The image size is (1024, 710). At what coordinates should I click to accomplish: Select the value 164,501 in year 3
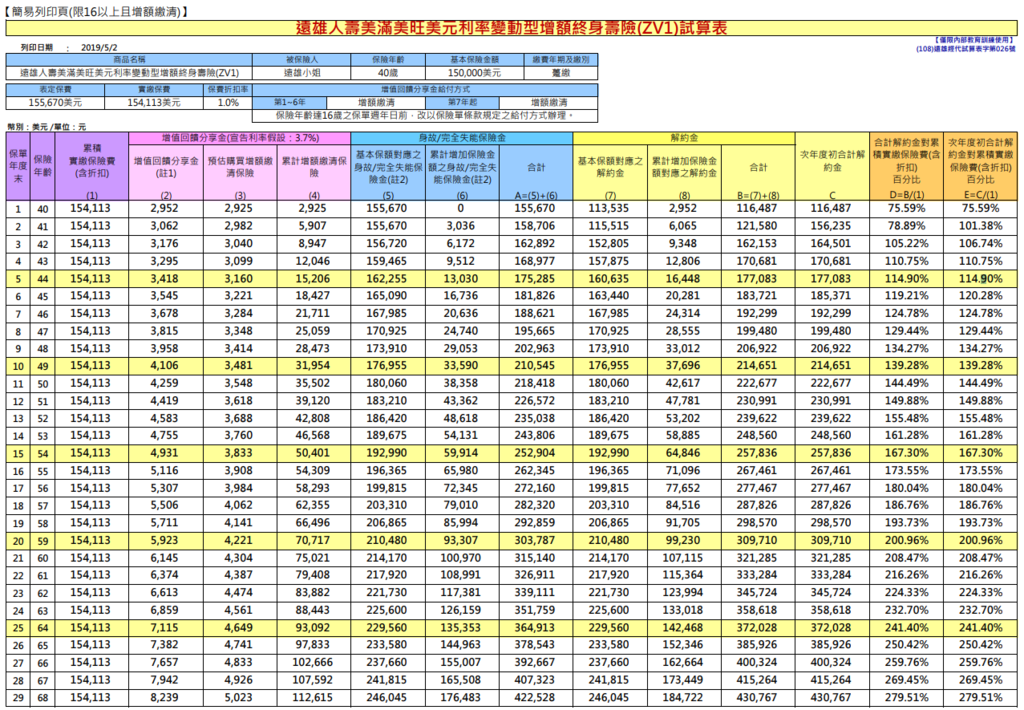point(831,244)
